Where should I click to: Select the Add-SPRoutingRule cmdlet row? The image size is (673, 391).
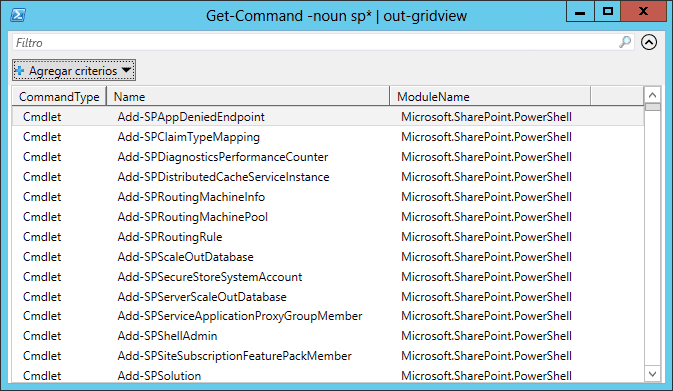(x=328, y=237)
